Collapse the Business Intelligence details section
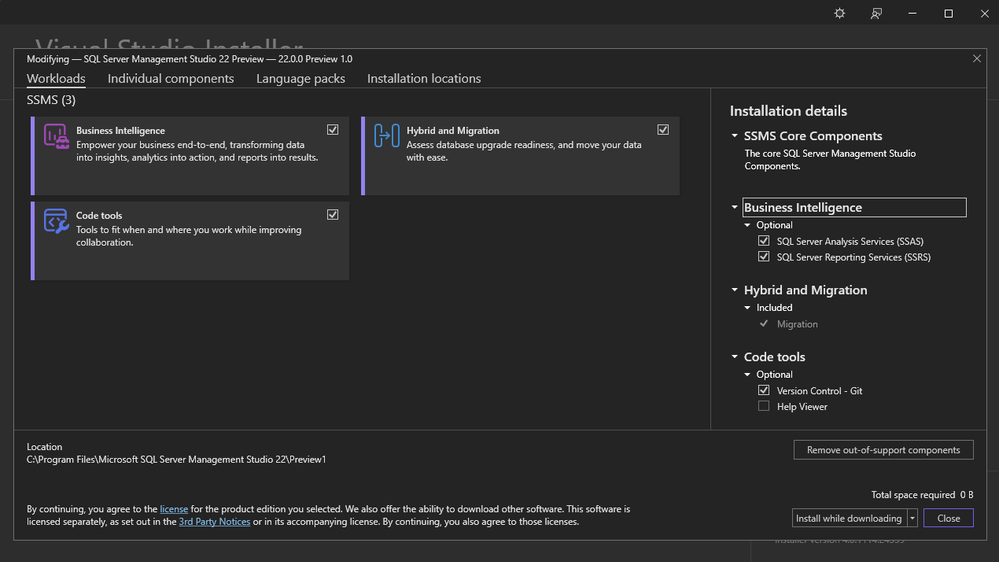 [735, 207]
